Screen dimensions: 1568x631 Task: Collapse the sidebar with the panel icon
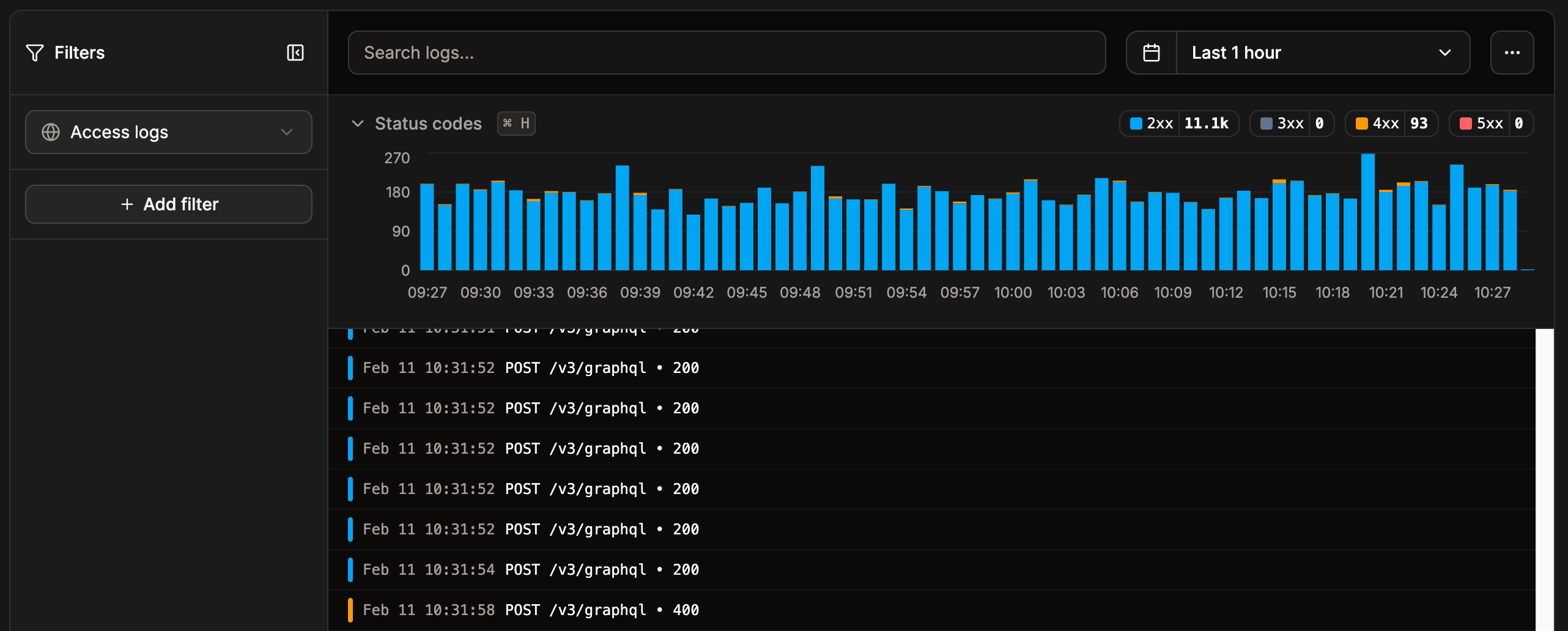tap(295, 53)
